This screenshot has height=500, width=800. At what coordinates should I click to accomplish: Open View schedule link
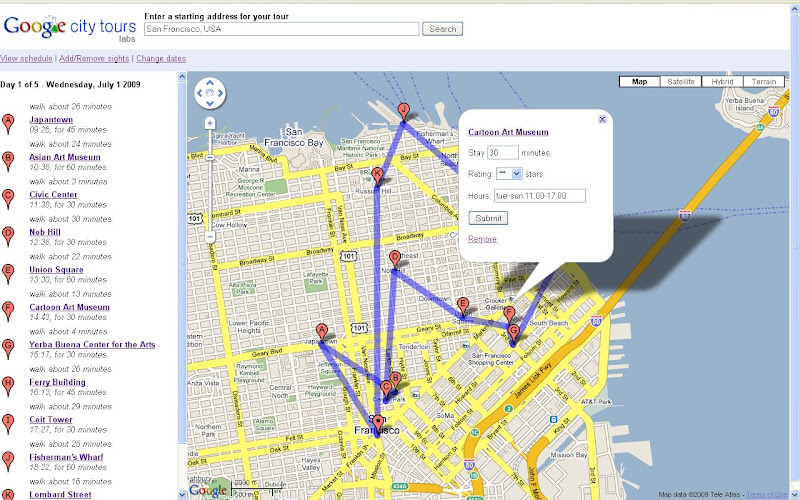point(26,59)
